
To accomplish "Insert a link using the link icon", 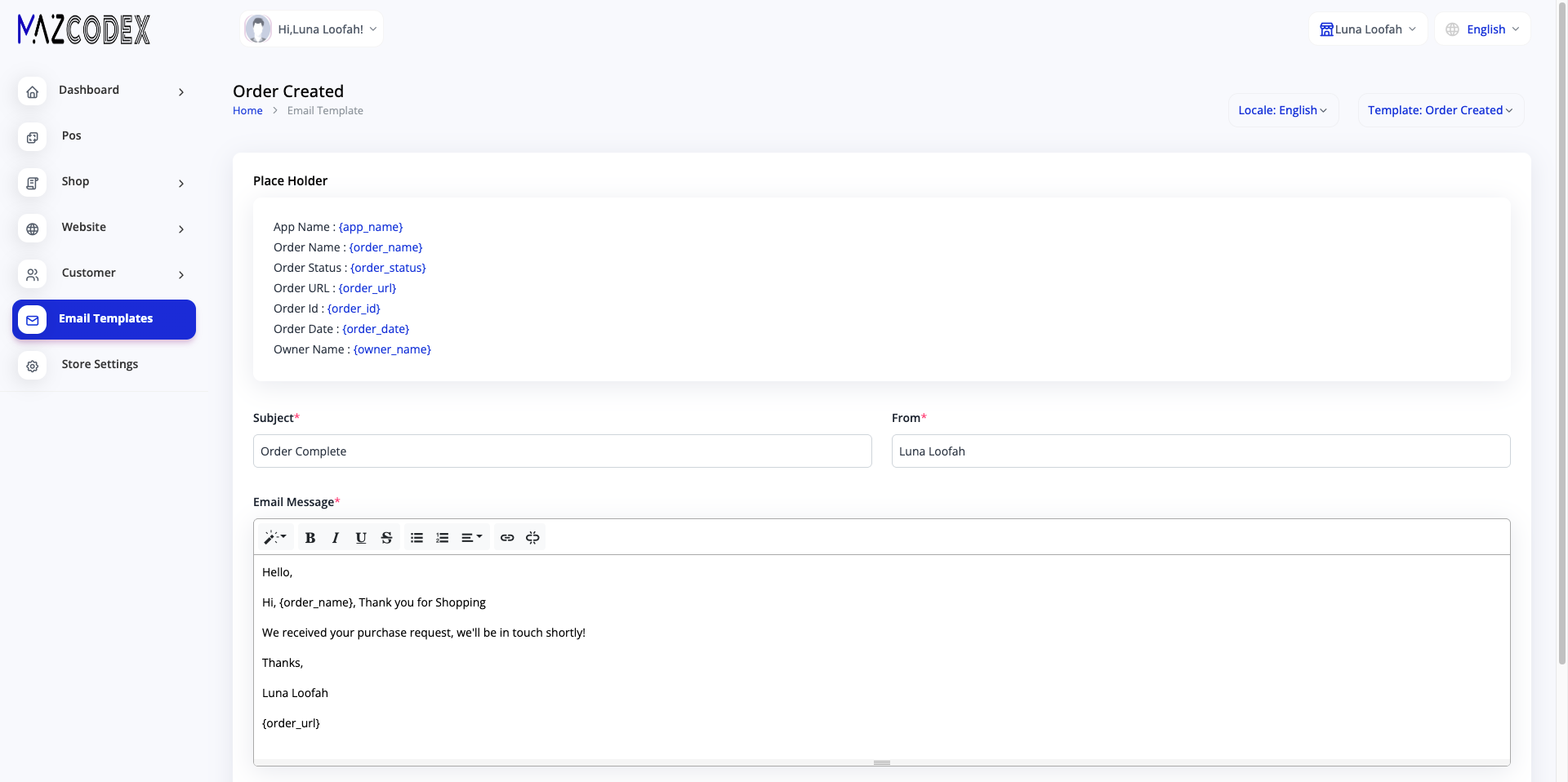I will pos(507,537).
